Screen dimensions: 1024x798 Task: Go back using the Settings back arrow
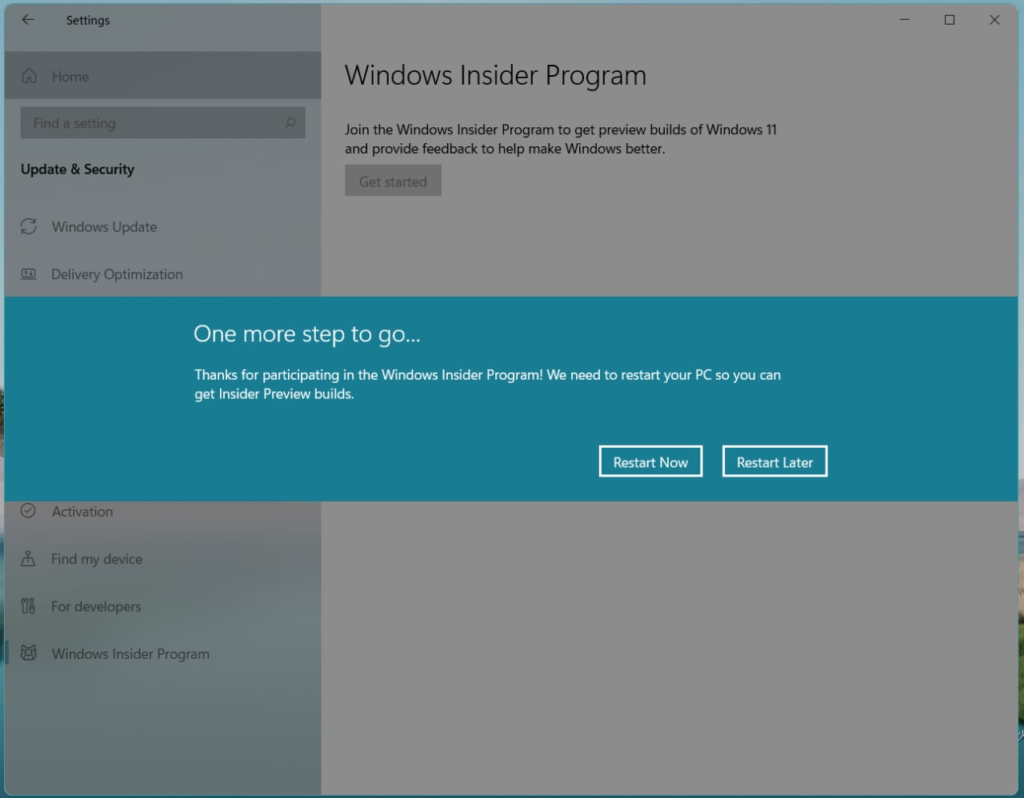pyautogui.click(x=27, y=20)
